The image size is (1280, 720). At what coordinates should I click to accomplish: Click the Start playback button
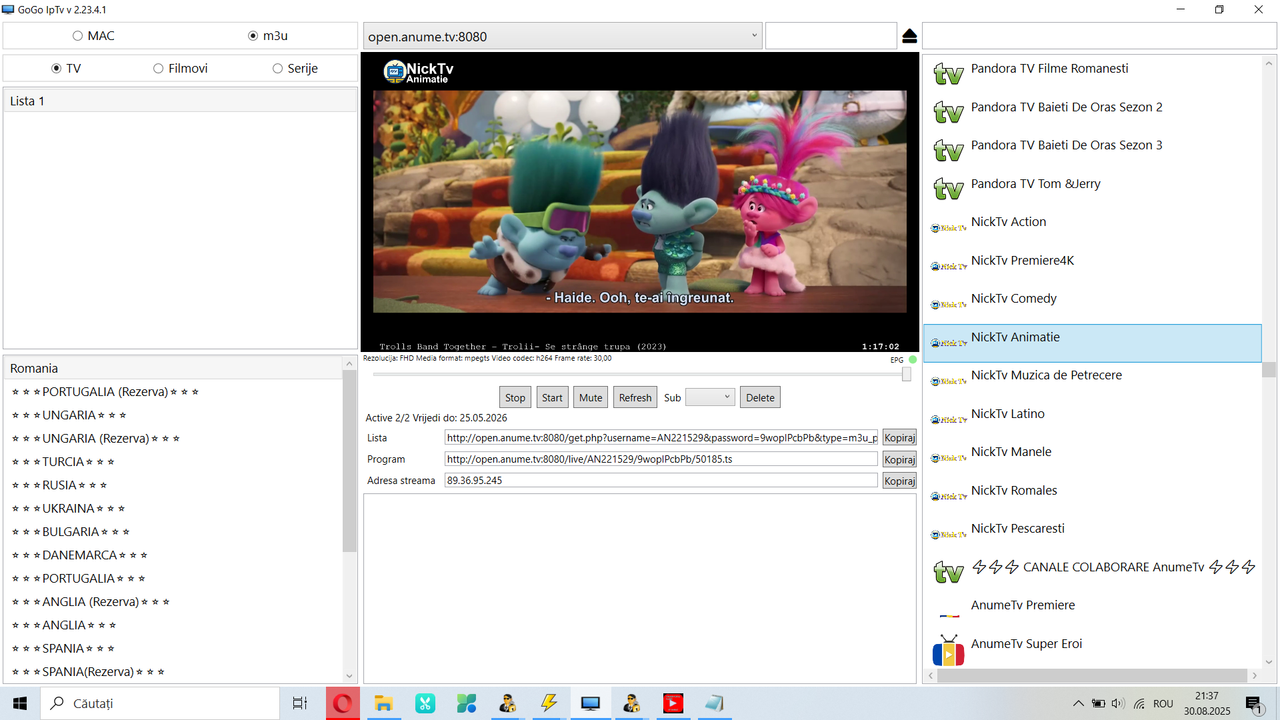tap(552, 397)
